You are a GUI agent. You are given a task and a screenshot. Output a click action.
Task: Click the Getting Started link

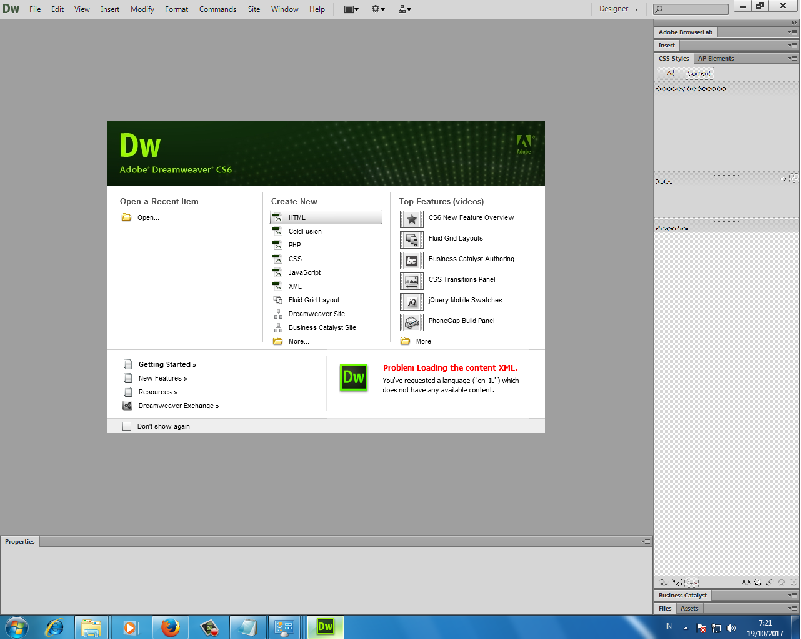pyautogui.click(x=167, y=364)
